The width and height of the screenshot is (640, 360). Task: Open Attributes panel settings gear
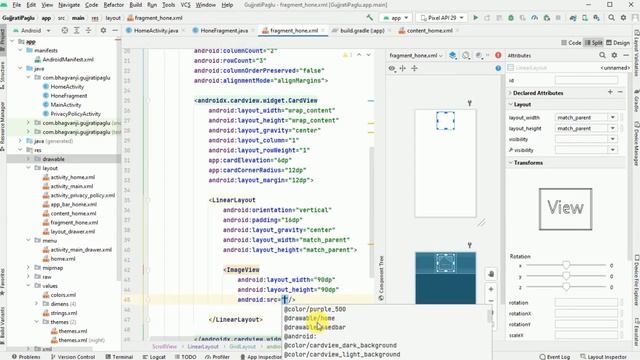(x=614, y=55)
